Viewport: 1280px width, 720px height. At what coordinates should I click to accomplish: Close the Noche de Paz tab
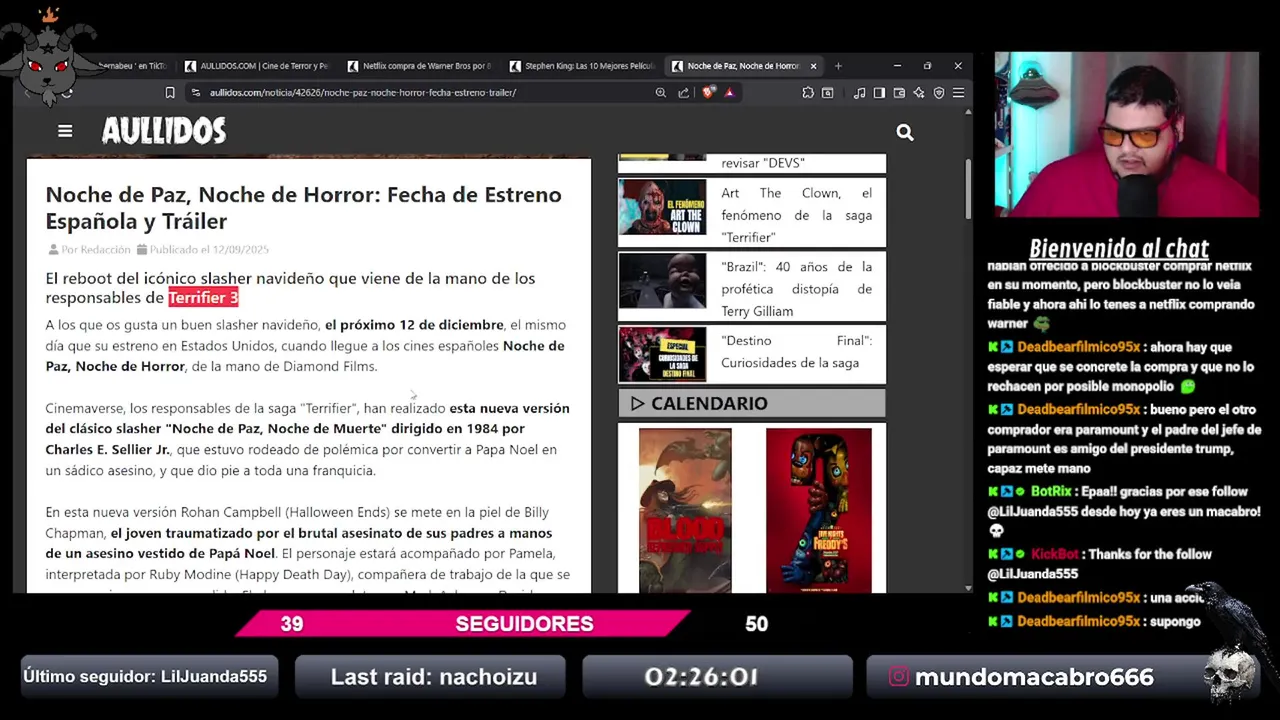(x=813, y=66)
